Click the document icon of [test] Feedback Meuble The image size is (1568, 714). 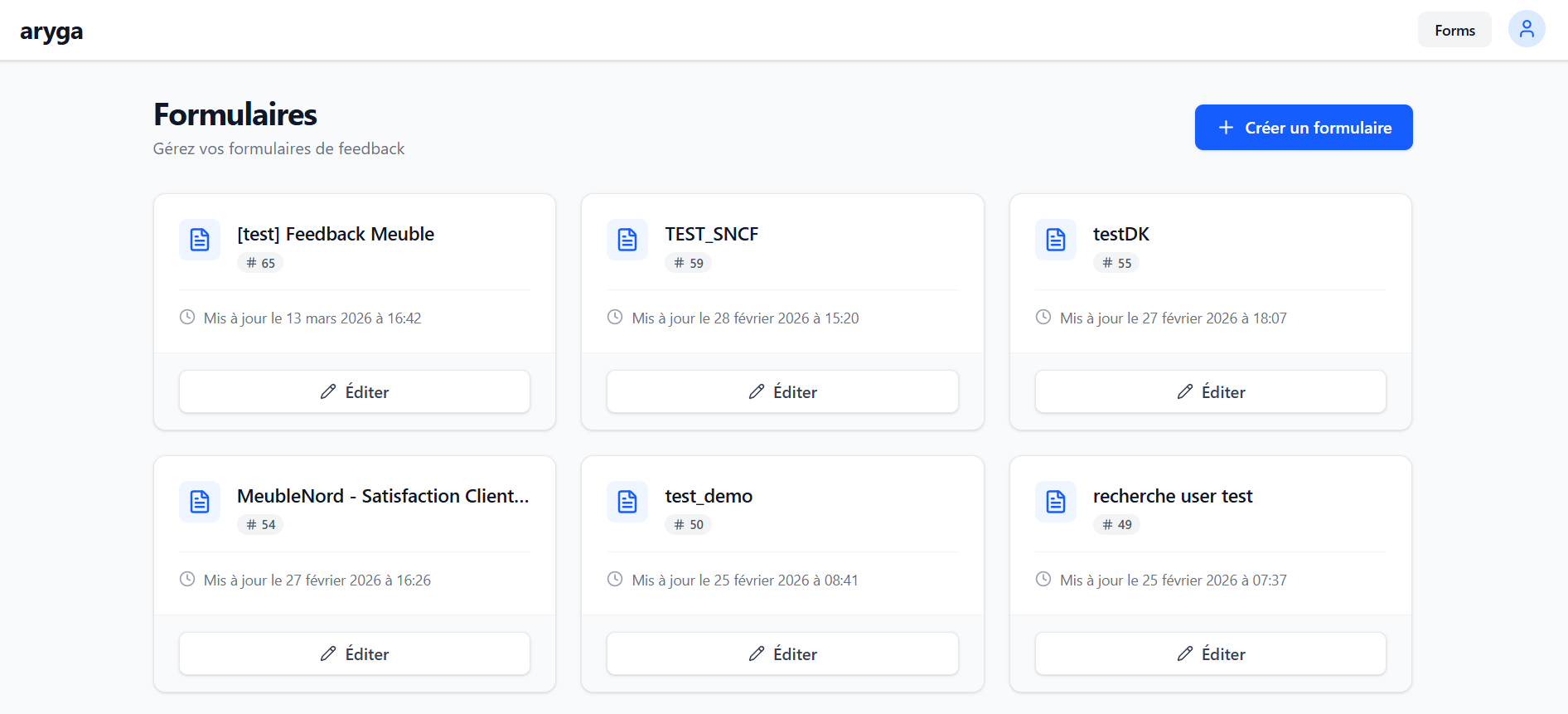[x=200, y=240]
